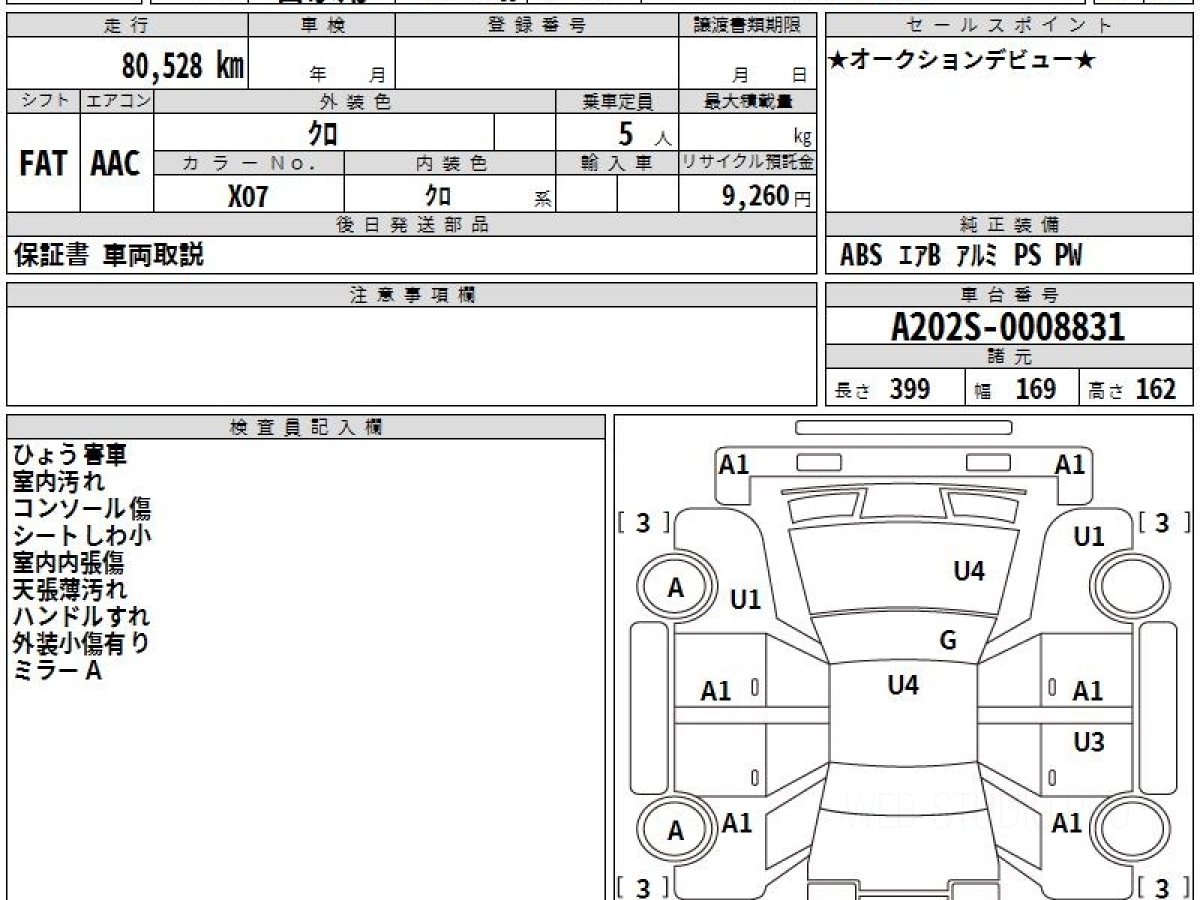The height and width of the screenshot is (900, 1200).
Task: Click the 譲渡書類期限 header cell
Action: (747, 26)
